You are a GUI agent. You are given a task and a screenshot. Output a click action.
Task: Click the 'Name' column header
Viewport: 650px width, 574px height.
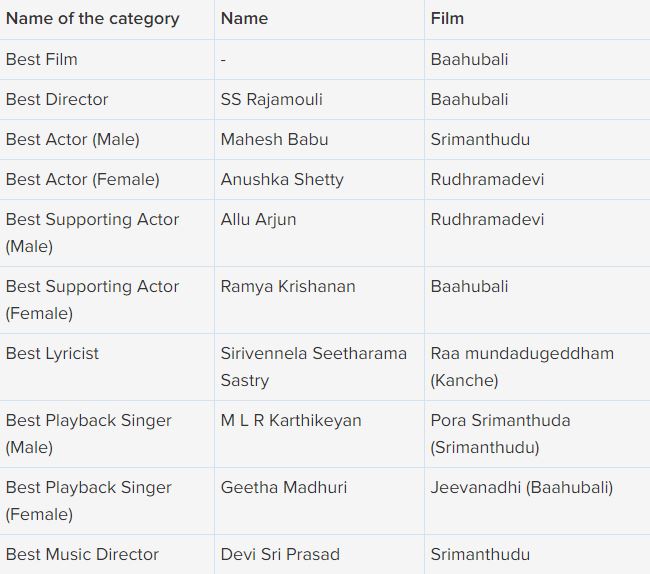pos(244,19)
